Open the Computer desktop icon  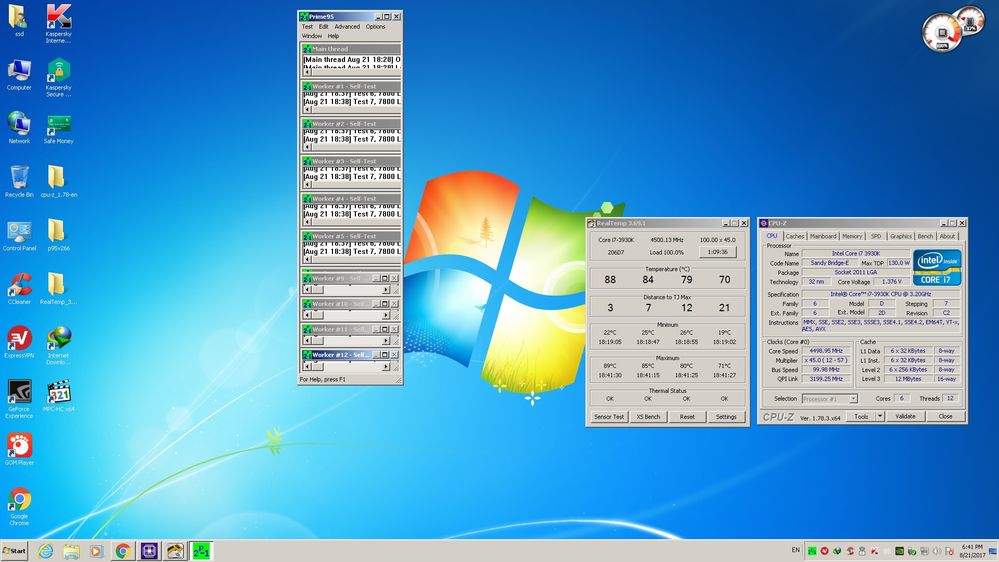coord(18,75)
